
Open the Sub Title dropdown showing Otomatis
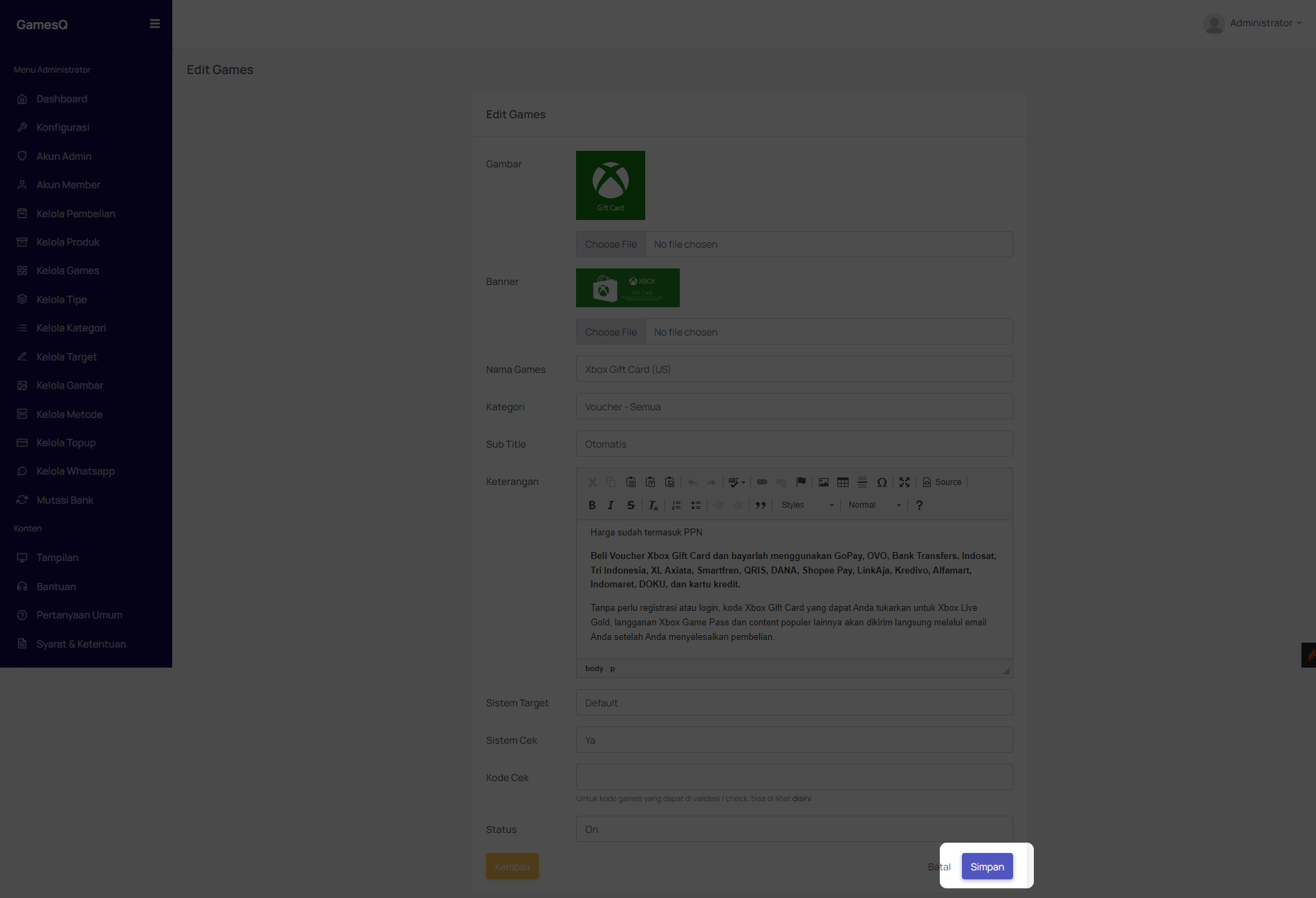coord(795,444)
